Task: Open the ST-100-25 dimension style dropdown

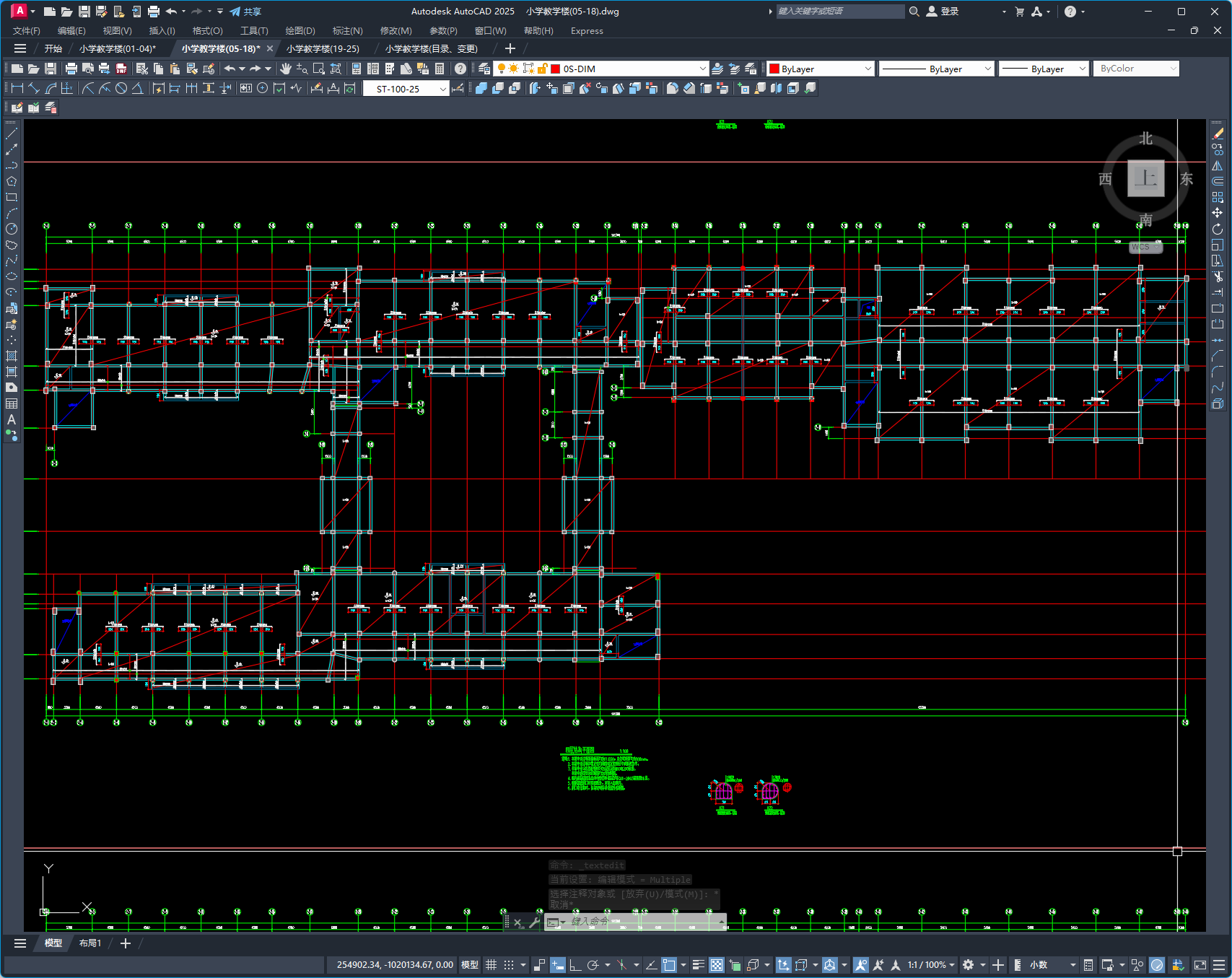Action: pyautogui.click(x=442, y=89)
